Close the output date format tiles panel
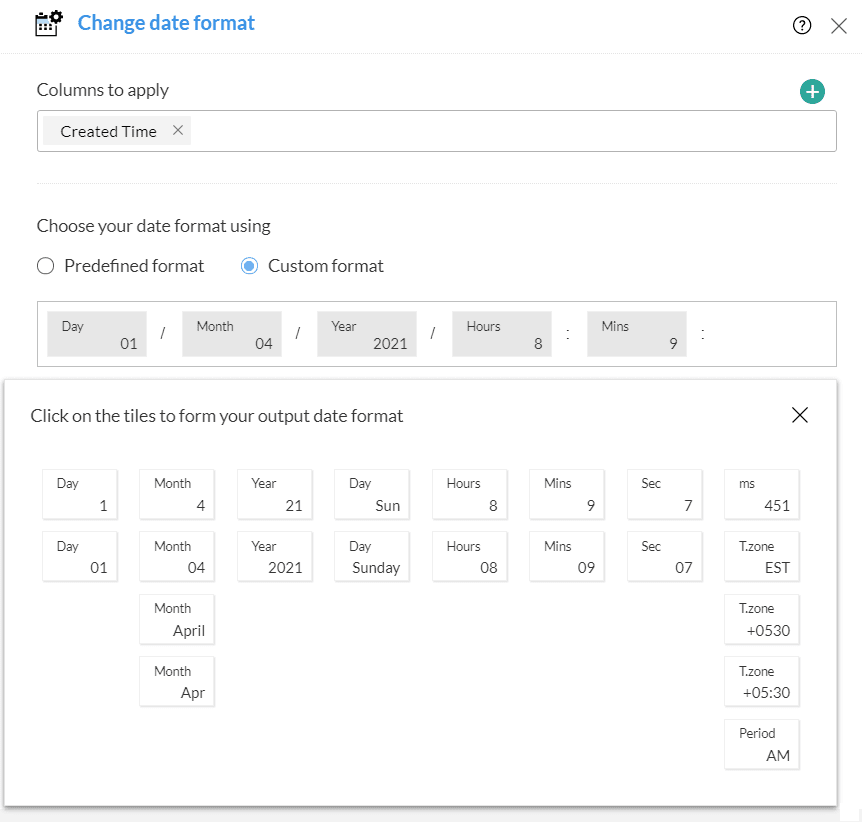862x822 pixels. [799, 415]
